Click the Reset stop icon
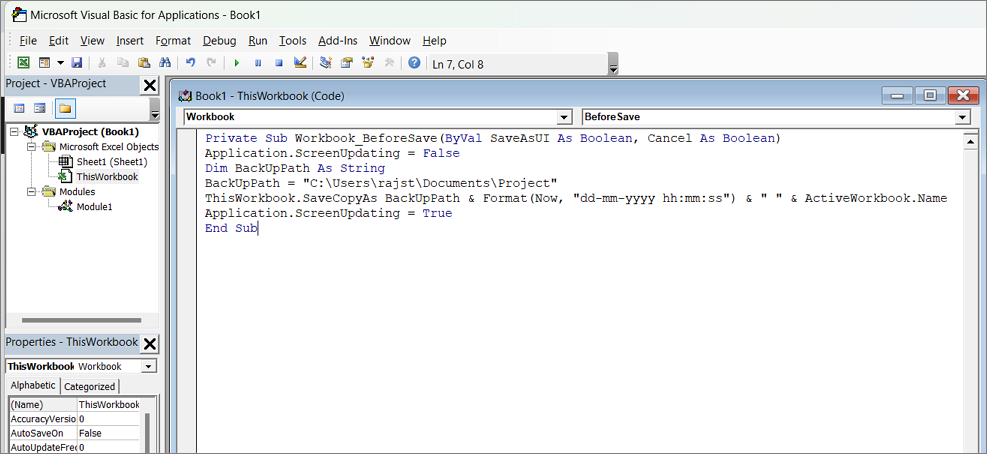Viewport: 987px width, 454px height. click(x=279, y=63)
